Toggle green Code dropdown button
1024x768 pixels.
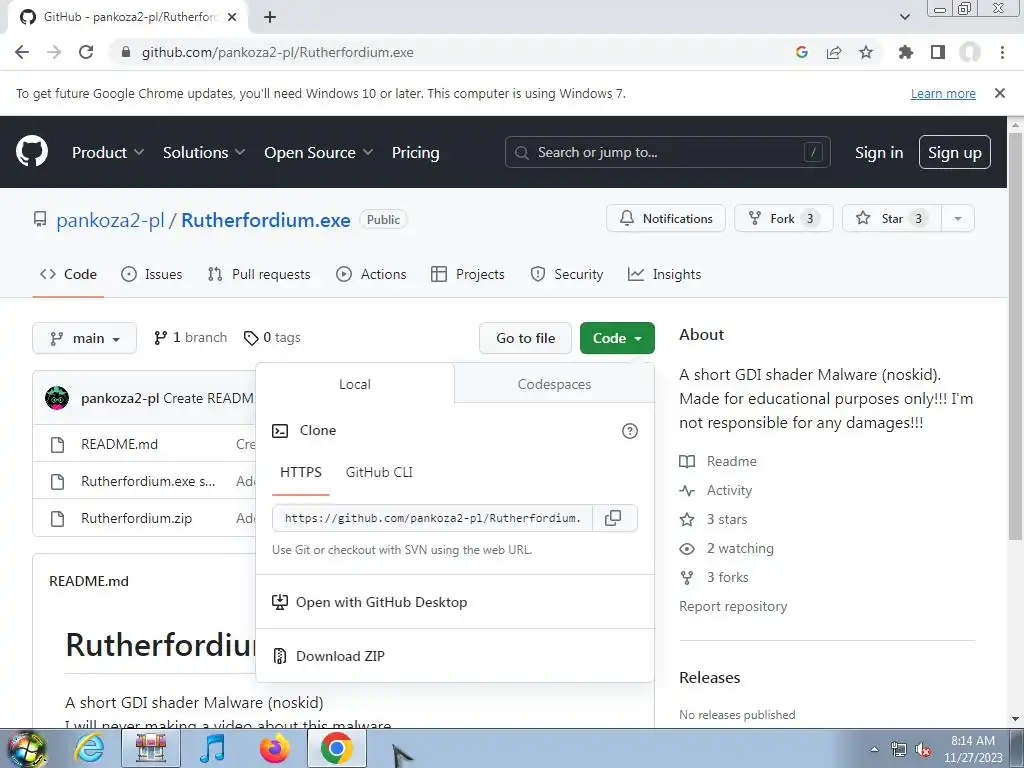617,338
